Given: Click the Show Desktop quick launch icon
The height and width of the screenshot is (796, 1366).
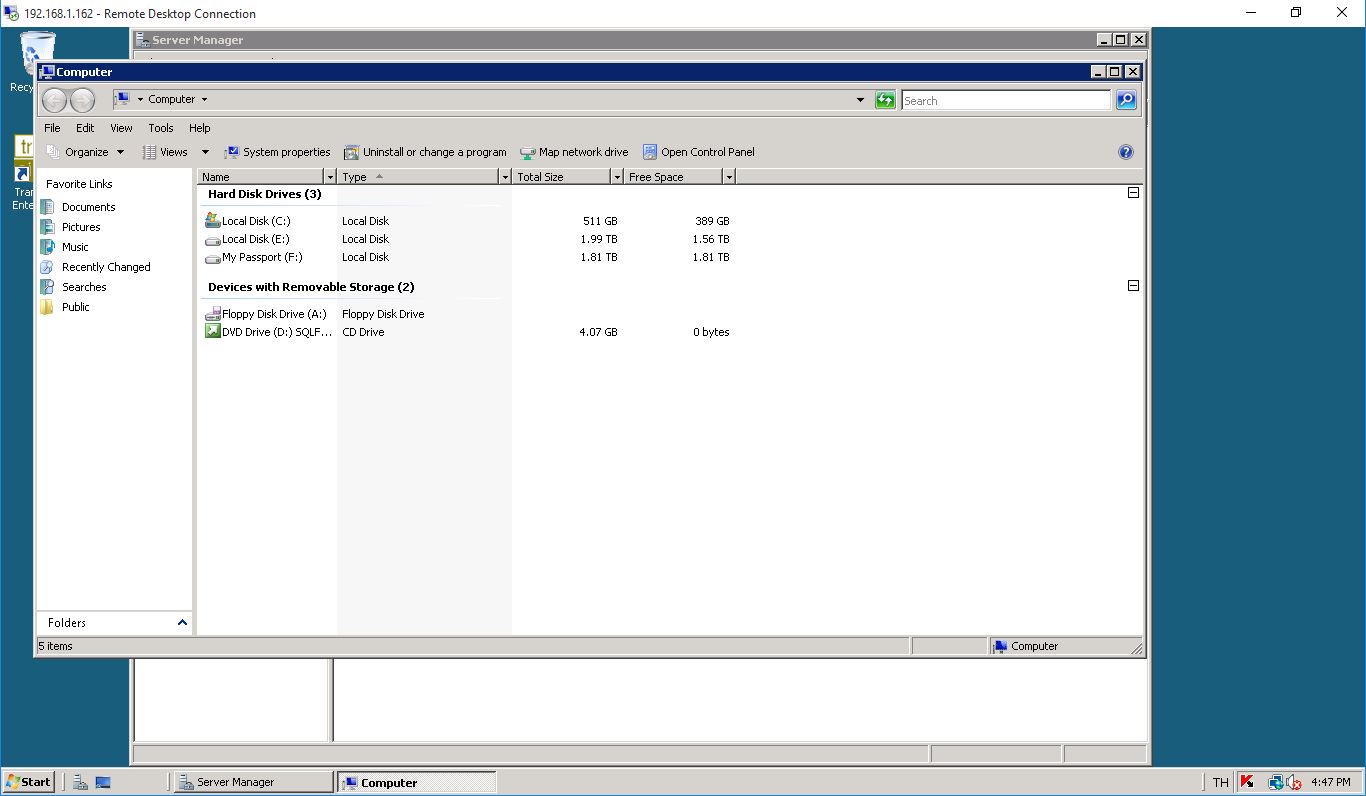Looking at the screenshot, I should point(103,782).
